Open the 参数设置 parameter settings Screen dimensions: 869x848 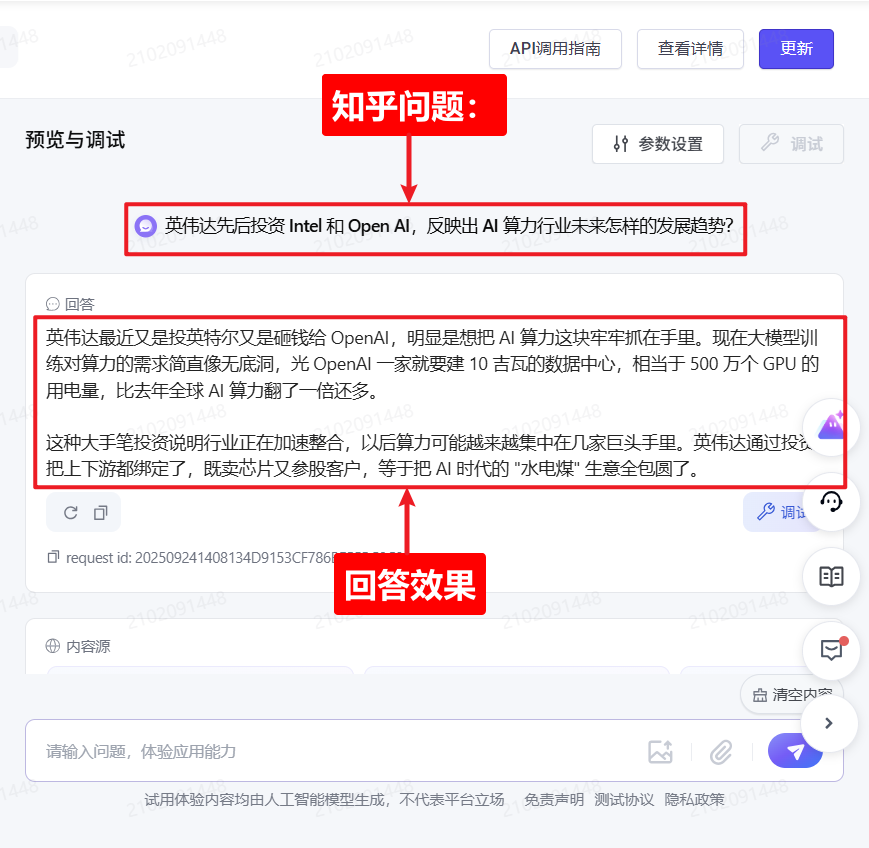tap(658, 144)
